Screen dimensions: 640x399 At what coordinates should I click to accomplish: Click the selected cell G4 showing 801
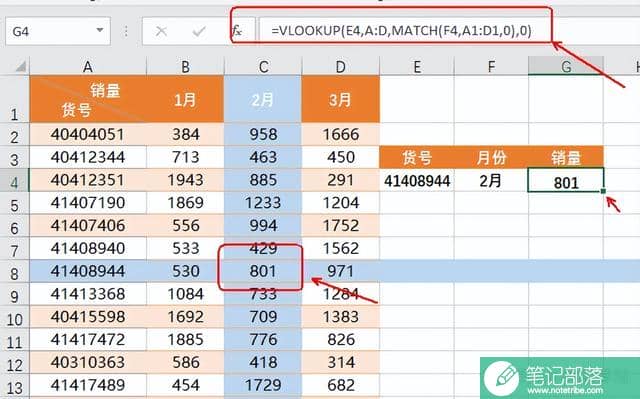(566, 180)
